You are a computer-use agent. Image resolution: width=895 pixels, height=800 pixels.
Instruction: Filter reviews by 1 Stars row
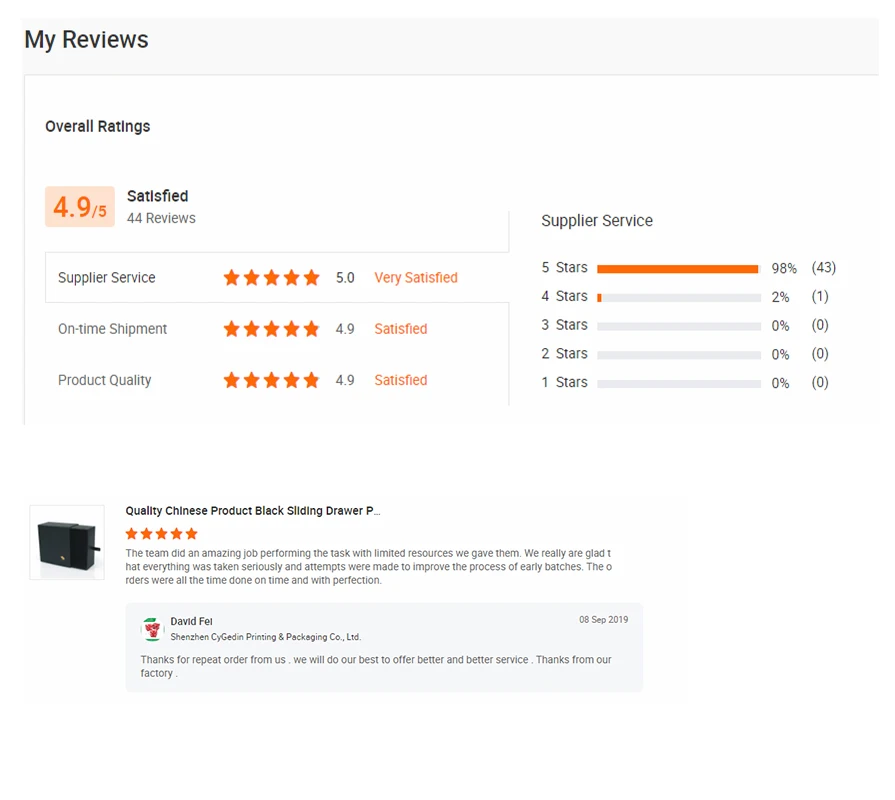click(688, 382)
